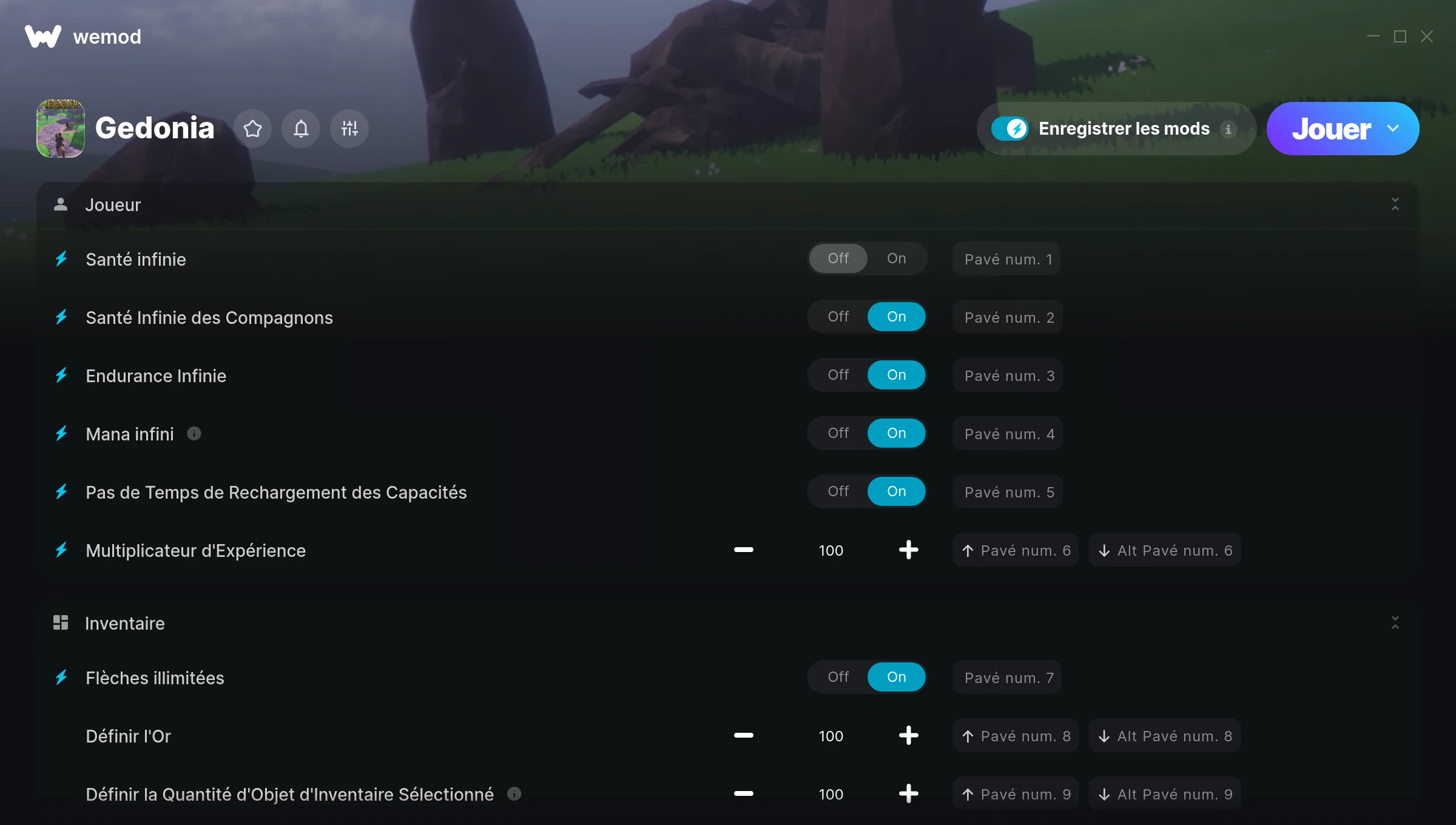Click the Multiplicateur d'Expérience value field
Image resolution: width=1456 pixels, height=825 pixels.
pos(831,550)
